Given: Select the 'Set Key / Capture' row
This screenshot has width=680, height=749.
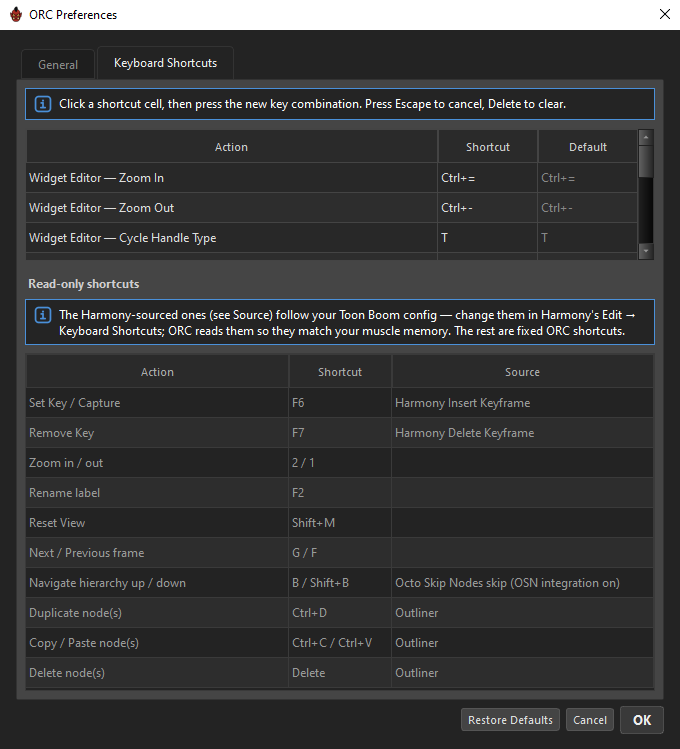Looking at the screenshot, I should 340,403.
